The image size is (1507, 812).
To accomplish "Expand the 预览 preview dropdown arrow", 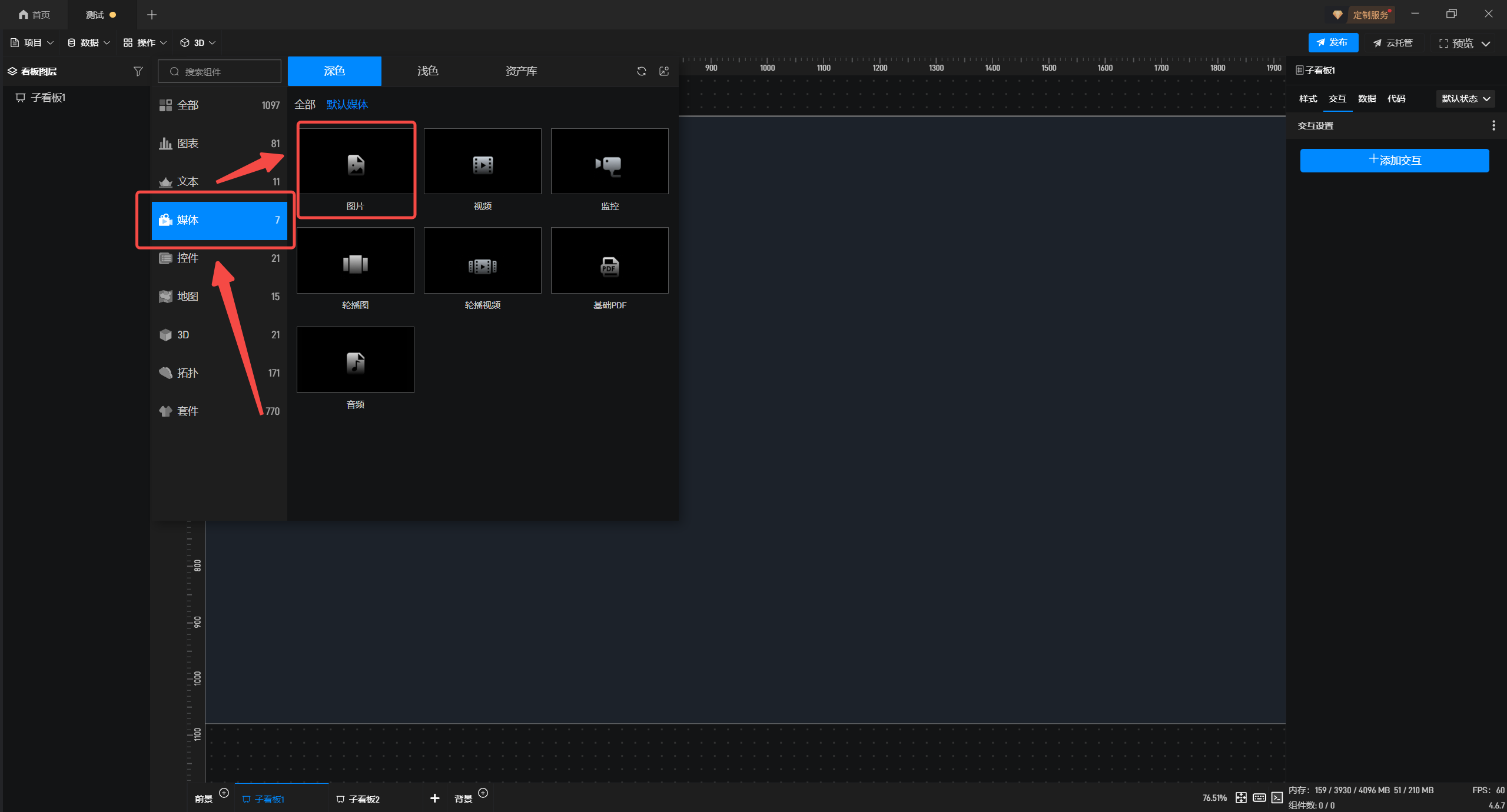I will click(x=1486, y=44).
